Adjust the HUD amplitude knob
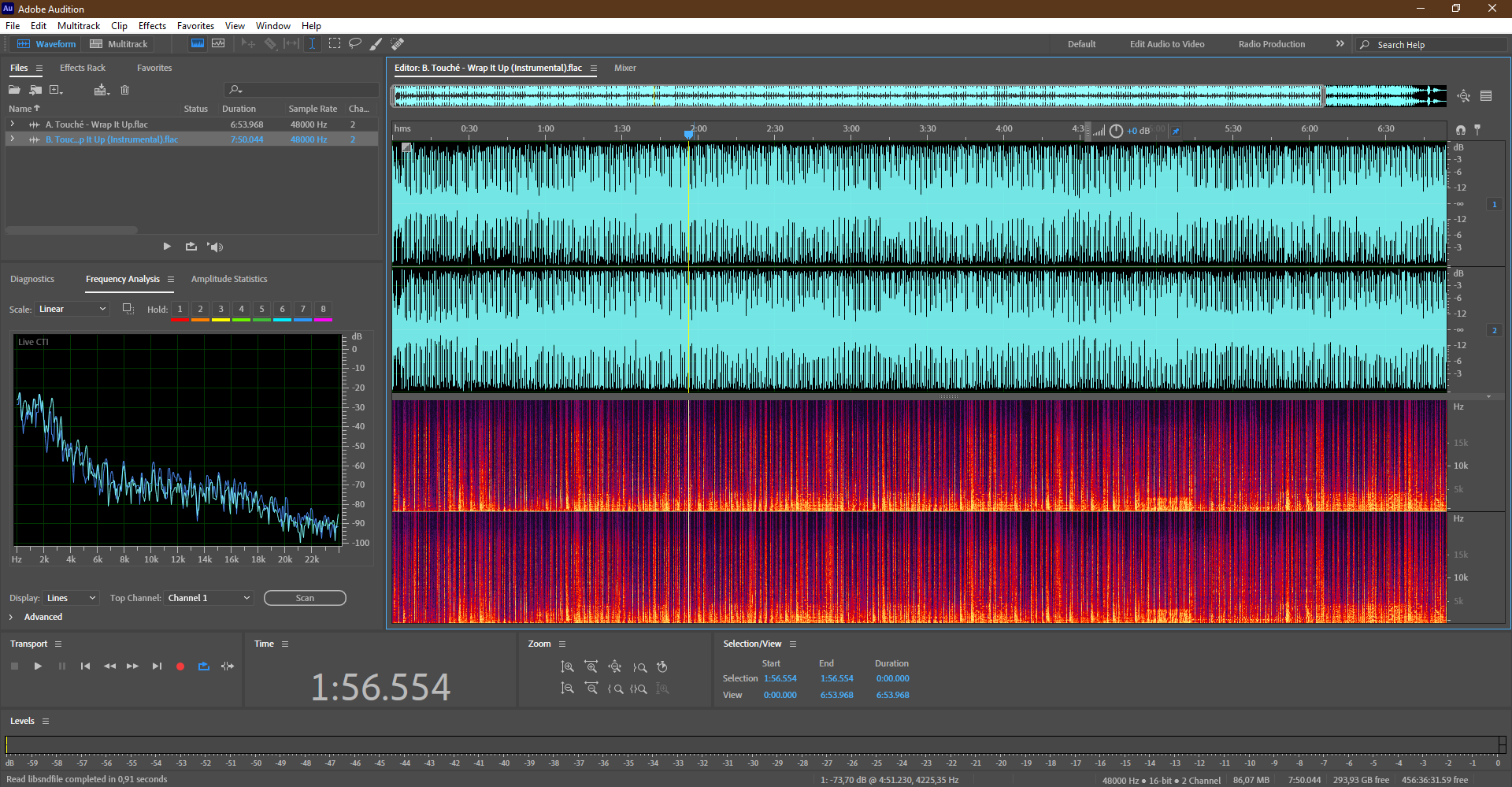1512x787 pixels. [1116, 131]
